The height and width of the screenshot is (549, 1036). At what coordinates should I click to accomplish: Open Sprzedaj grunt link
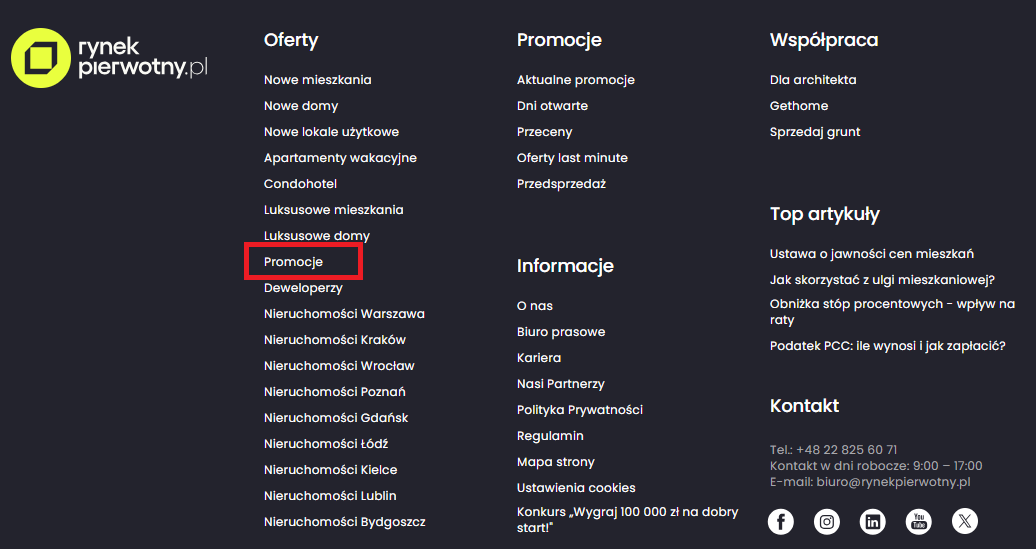(x=814, y=132)
